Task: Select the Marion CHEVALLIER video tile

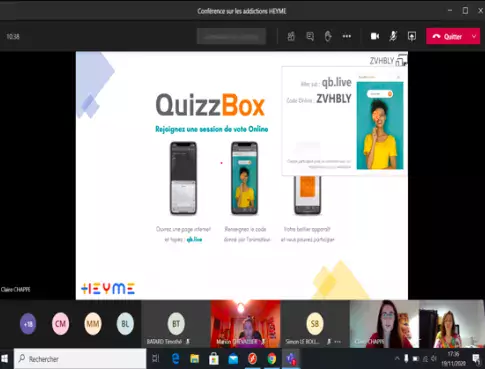Action: [245, 324]
